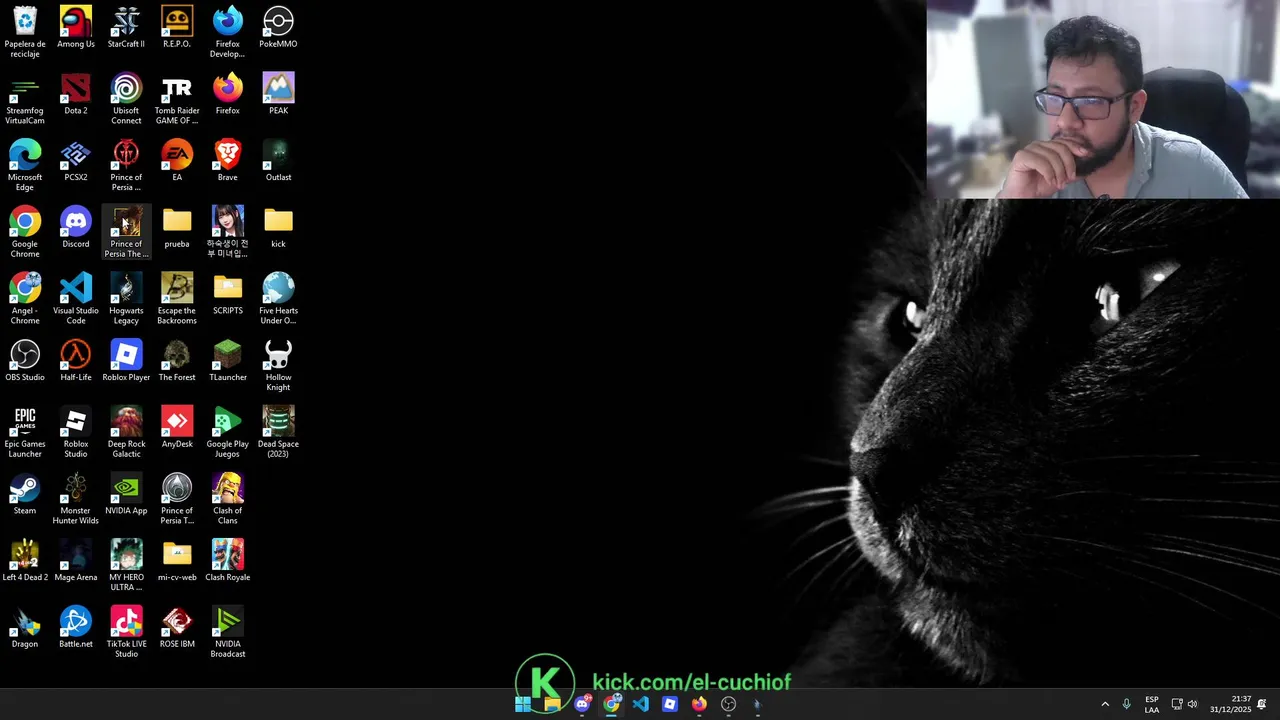Launch Hogwarts Legacy from desktop
Screen dimensions: 1280x720
[126, 299]
